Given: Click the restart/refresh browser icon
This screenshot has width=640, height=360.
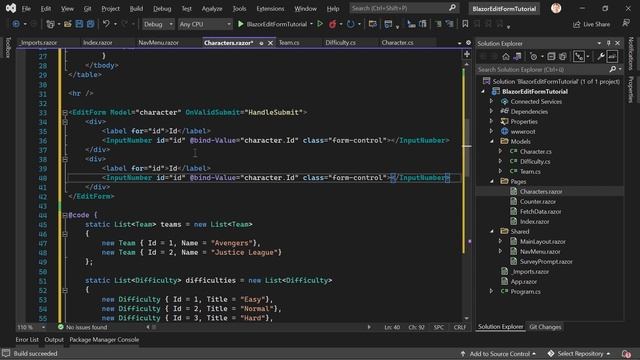Looking at the screenshot, I should point(350,24).
